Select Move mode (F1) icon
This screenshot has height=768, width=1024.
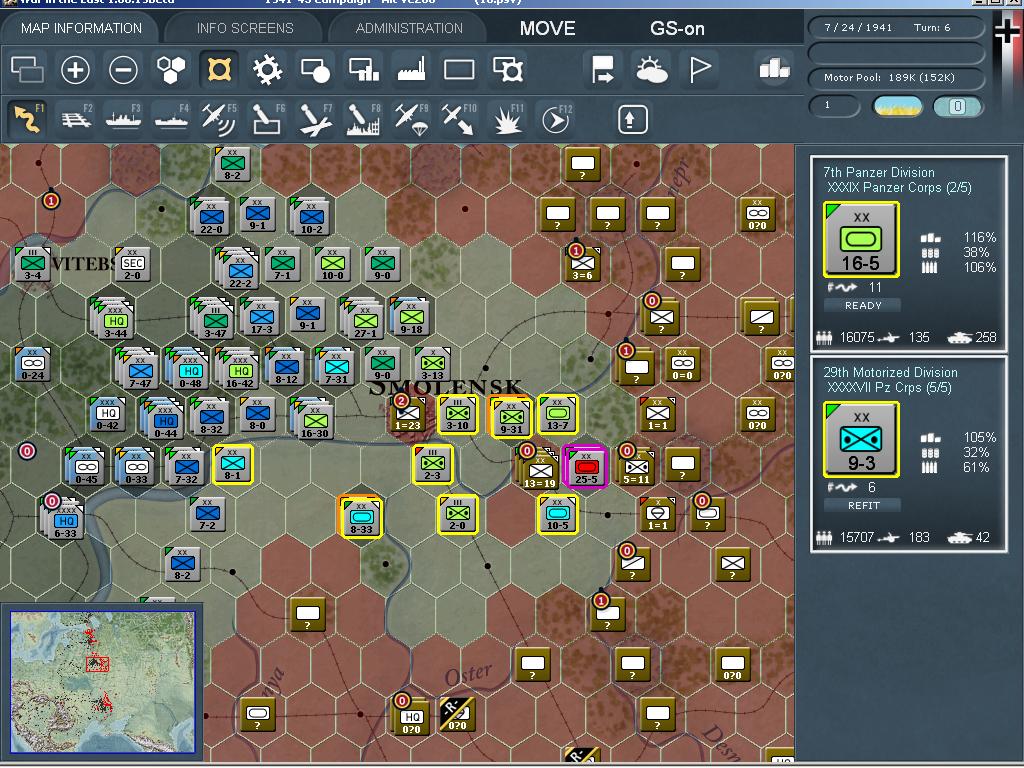point(28,119)
